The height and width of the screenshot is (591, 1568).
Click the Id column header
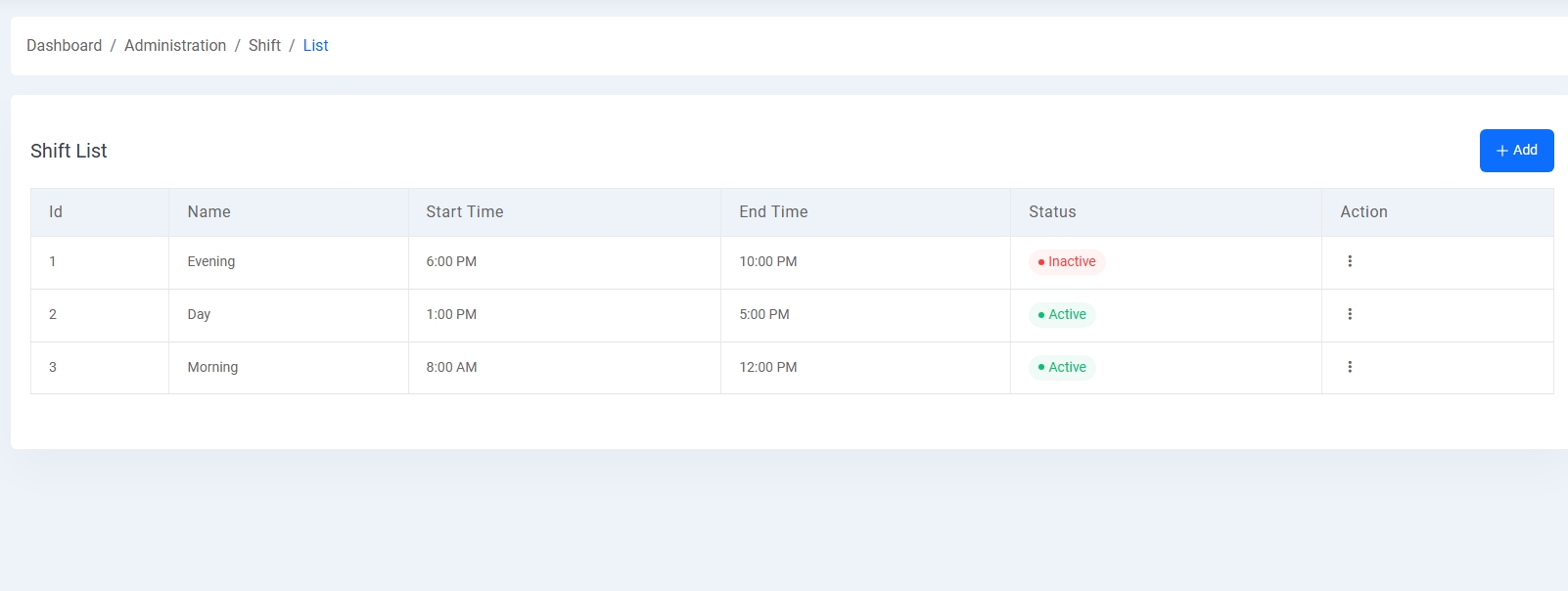pos(56,212)
